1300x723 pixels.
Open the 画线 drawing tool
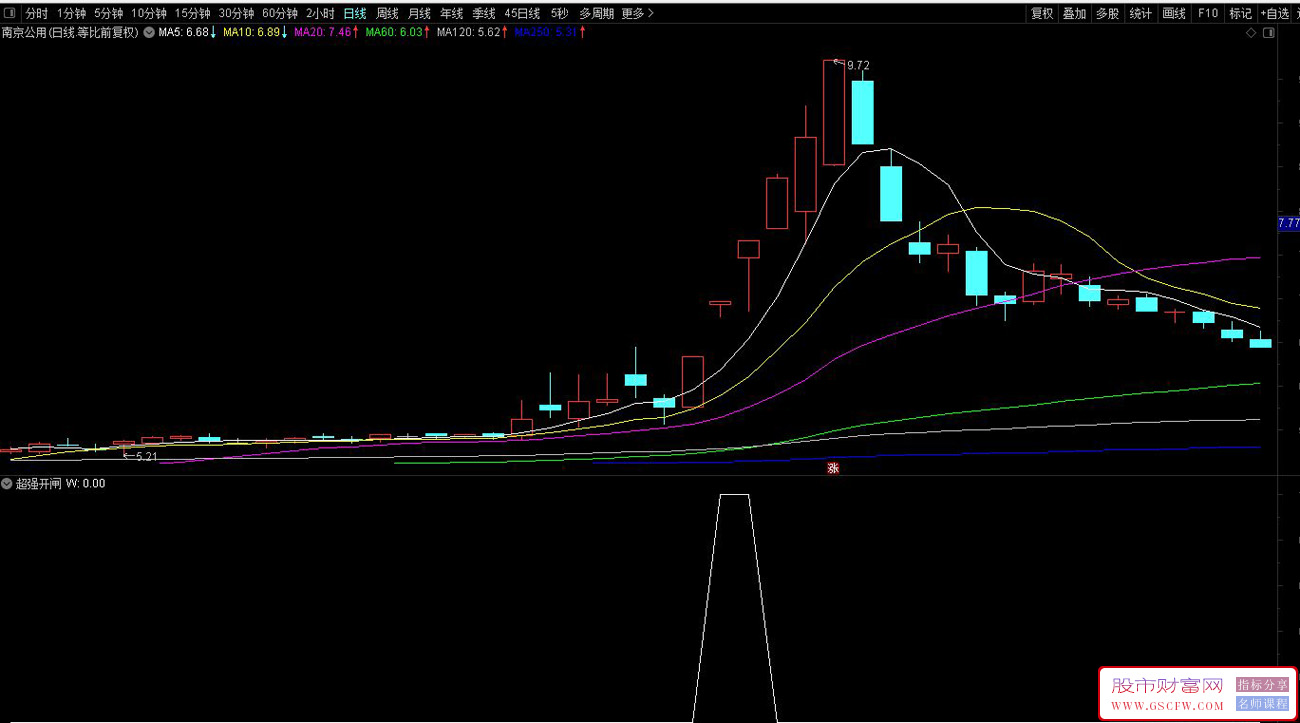(x=1174, y=13)
